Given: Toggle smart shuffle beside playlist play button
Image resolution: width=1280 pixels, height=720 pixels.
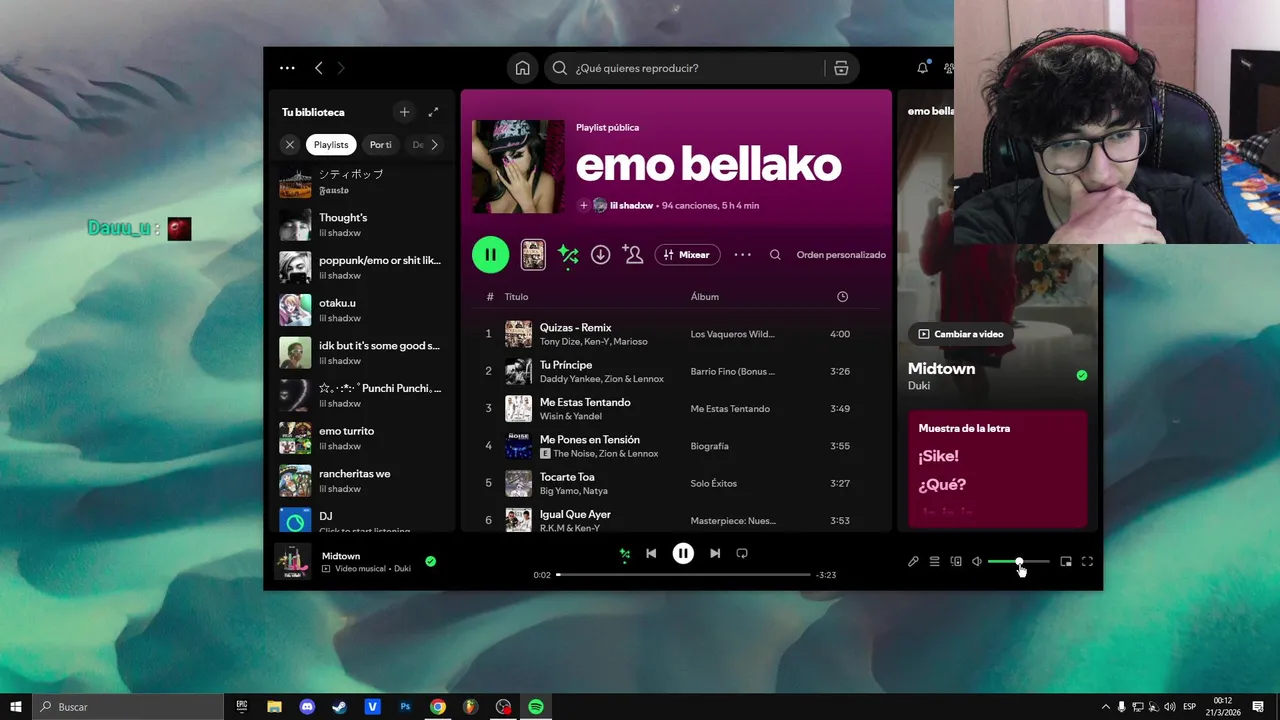Looking at the screenshot, I should tap(568, 255).
